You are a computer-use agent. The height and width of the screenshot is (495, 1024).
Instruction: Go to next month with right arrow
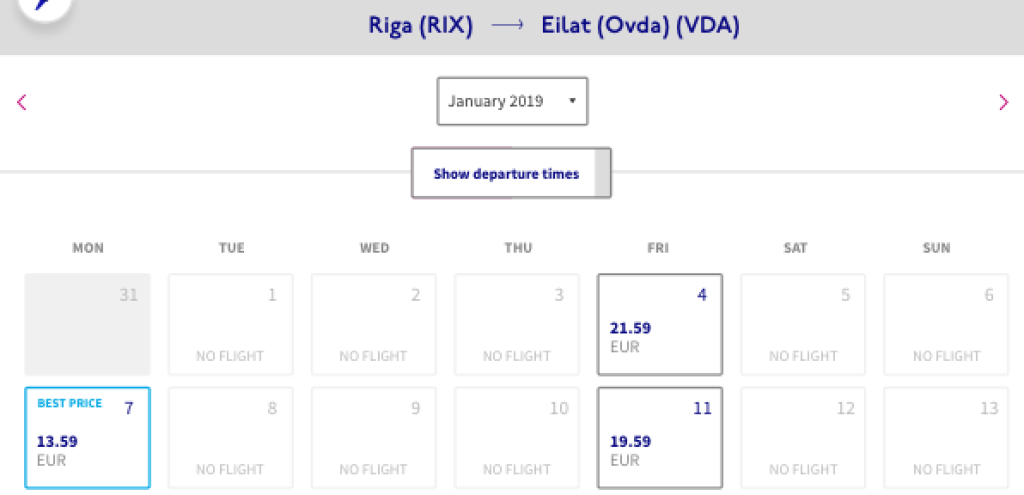click(1003, 101)
